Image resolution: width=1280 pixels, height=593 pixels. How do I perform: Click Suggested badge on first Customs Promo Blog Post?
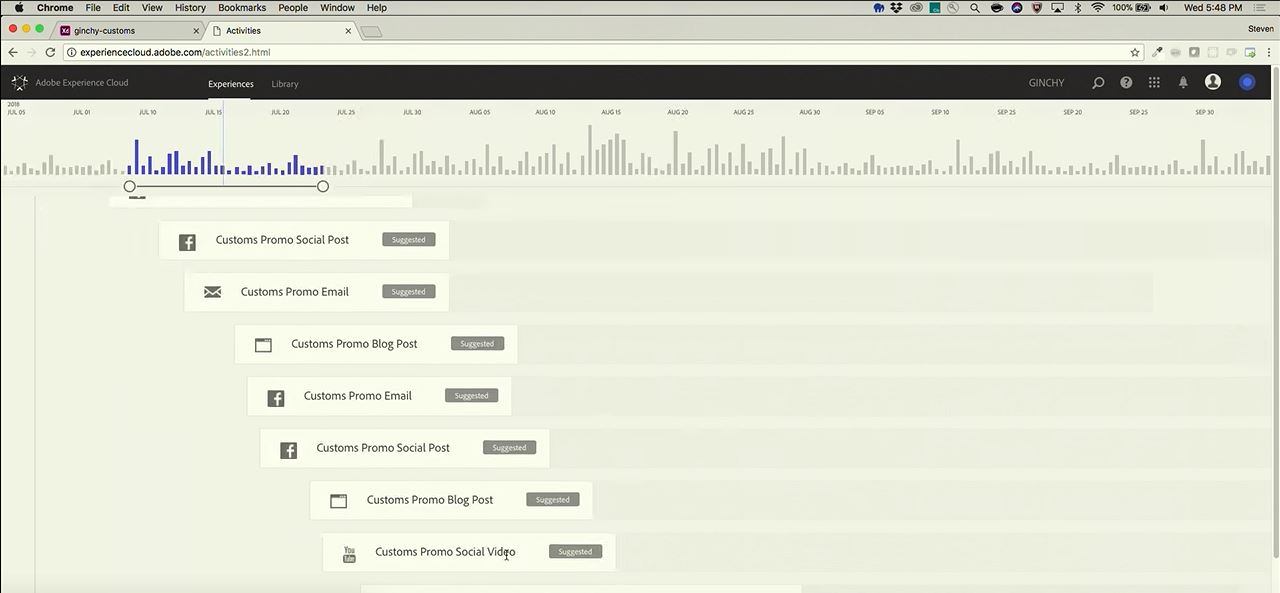(x=477, y=344)
